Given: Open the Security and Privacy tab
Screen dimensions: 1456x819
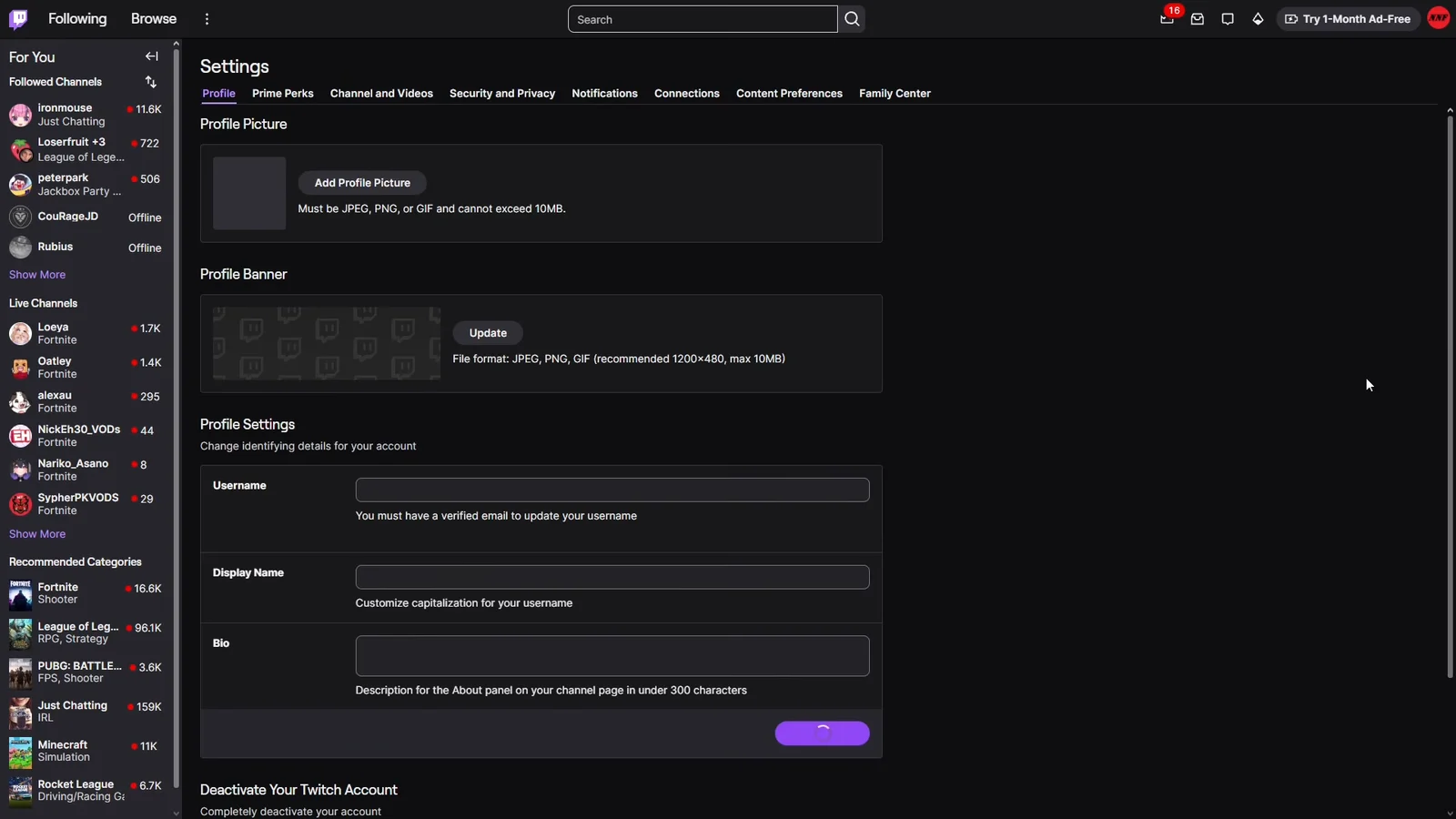Looking at the screenshot, I should 502,94.
